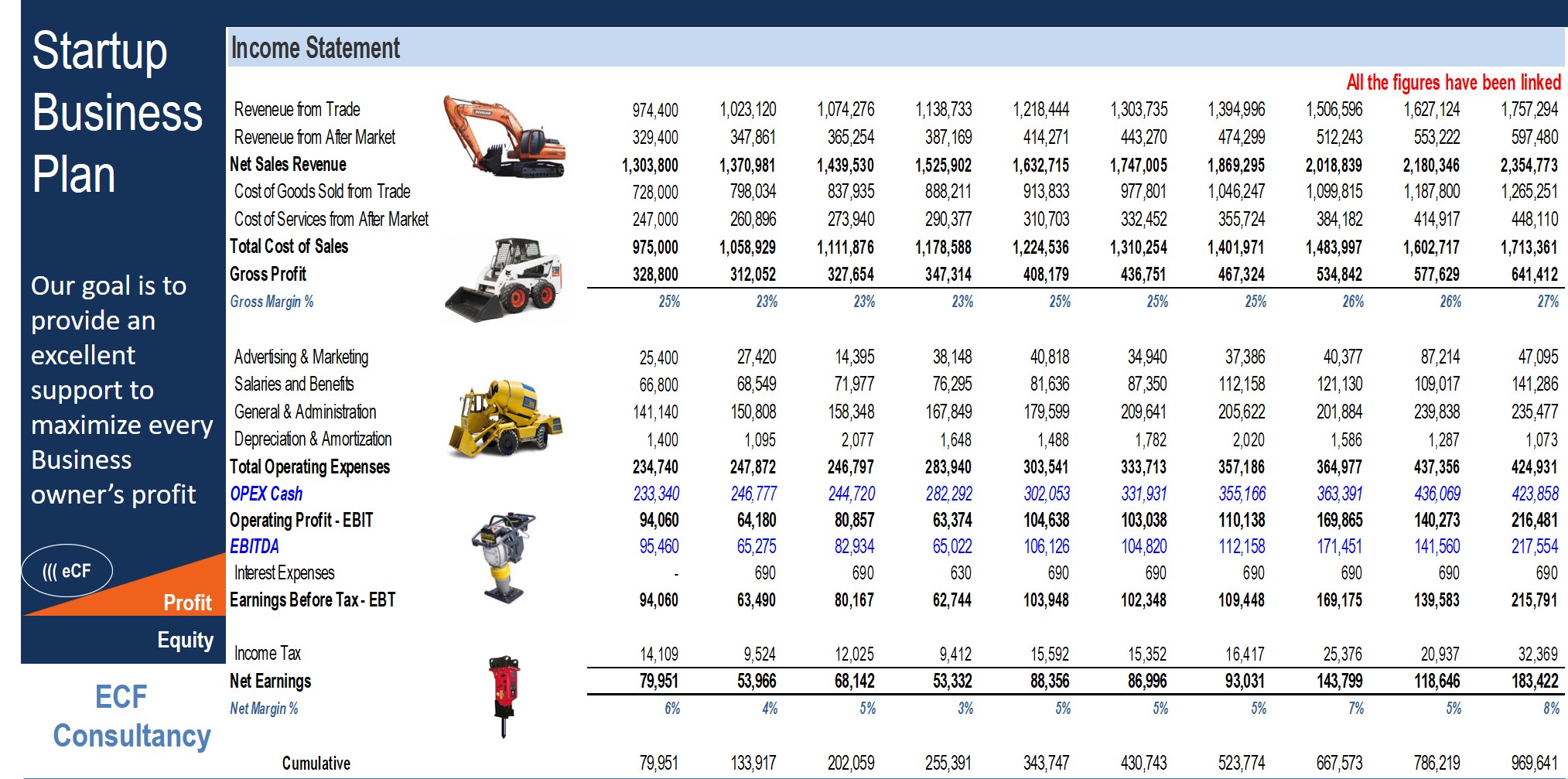
Task: Click the EBITDA cell 95,460
Action: coord(659,547)
